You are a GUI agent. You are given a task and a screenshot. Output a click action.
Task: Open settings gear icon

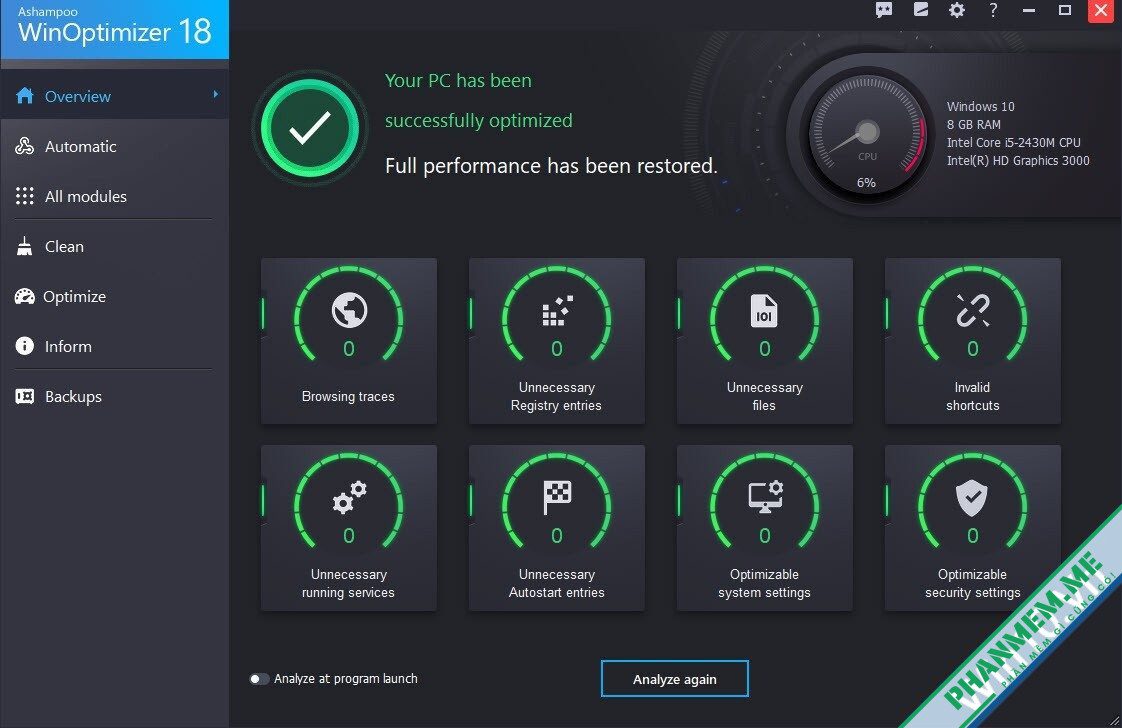pos(957,10)
